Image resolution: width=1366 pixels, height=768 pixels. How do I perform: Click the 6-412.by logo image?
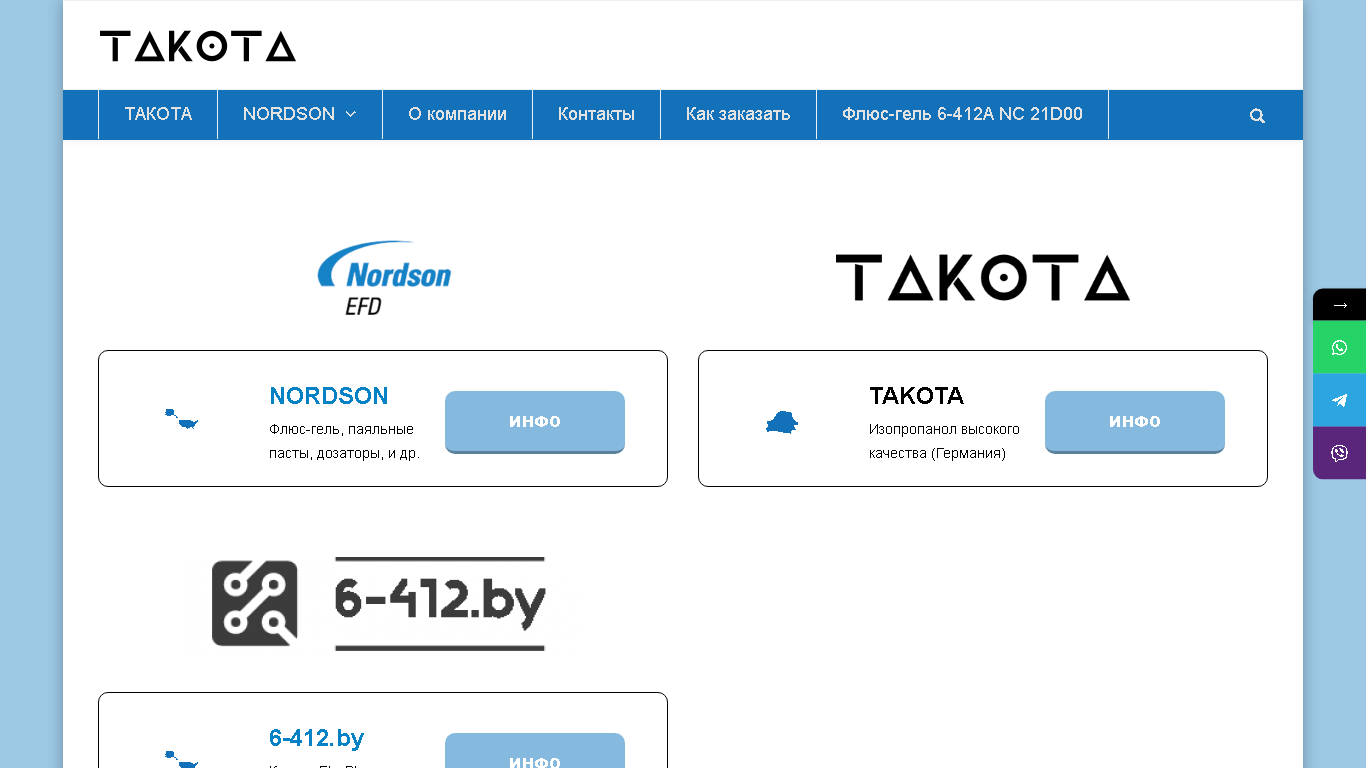point(379,603)
